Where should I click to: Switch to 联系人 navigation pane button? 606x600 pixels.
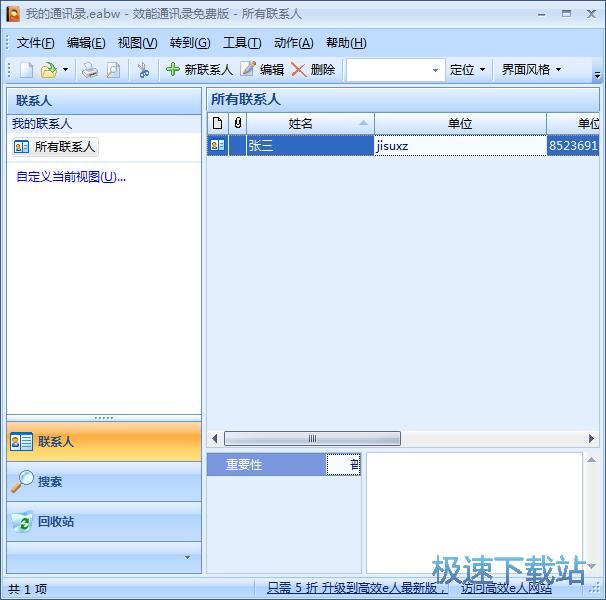click(x=104, y=441)
